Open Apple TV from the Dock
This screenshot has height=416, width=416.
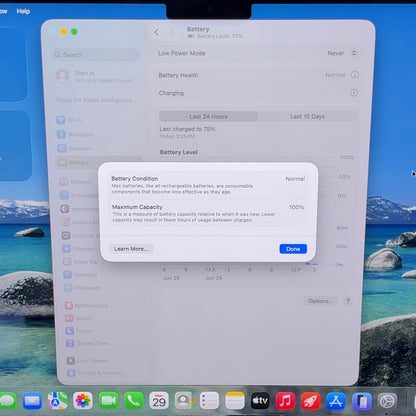[x=260, y=400]
